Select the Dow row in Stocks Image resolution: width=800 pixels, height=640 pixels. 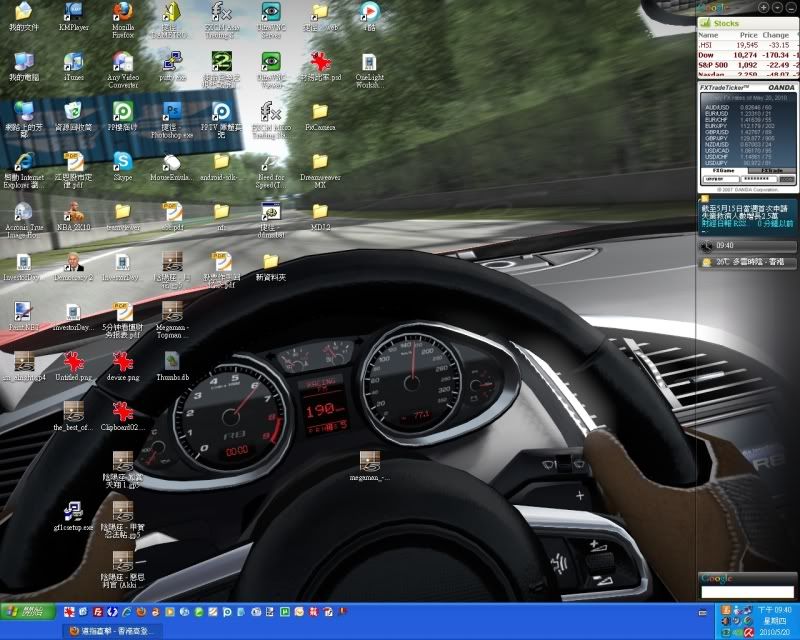point(748,55)
